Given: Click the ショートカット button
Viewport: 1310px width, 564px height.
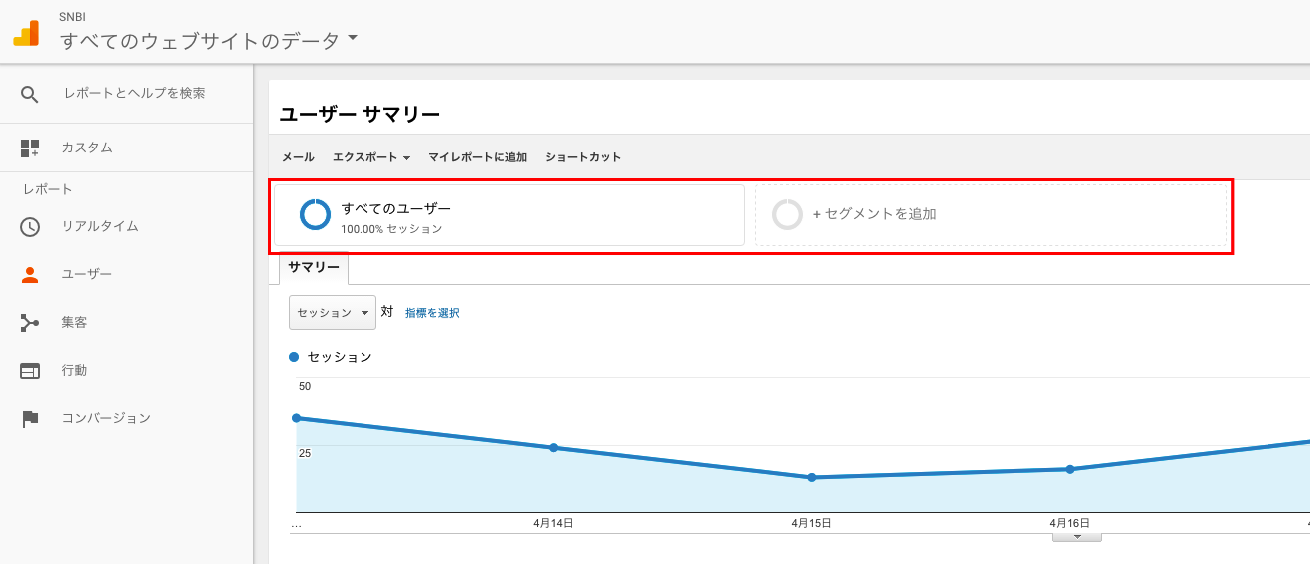Looking at the screenshot, I should 583,157.
